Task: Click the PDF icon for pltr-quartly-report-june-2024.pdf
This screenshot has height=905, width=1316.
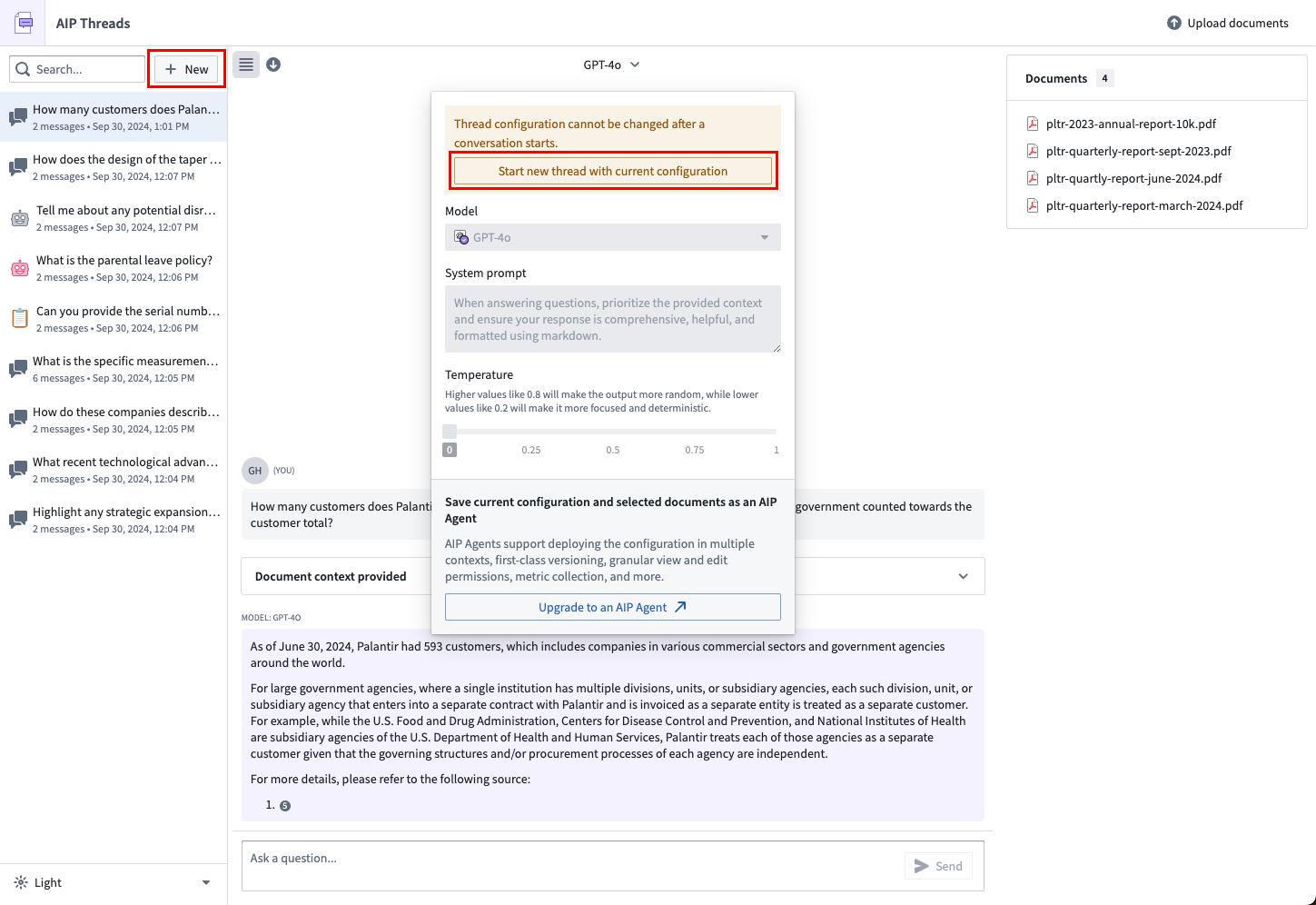Action: point(1033,178)
